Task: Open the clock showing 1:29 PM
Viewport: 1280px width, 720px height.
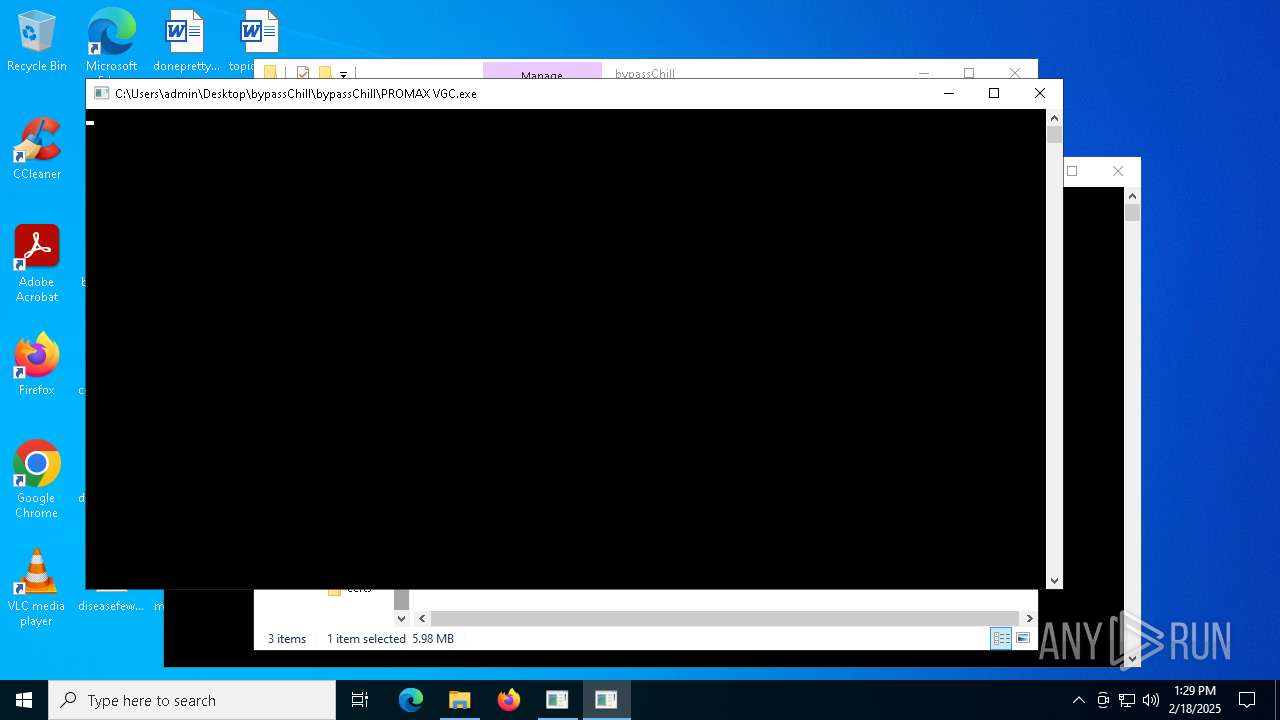Action: 1195,700
